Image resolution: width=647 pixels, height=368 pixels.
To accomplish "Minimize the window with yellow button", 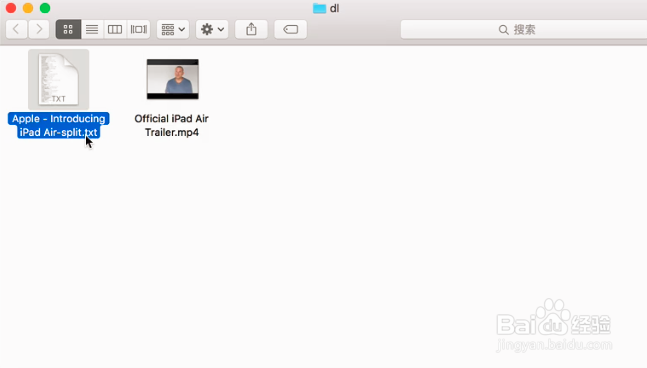I will click(28, 8).
